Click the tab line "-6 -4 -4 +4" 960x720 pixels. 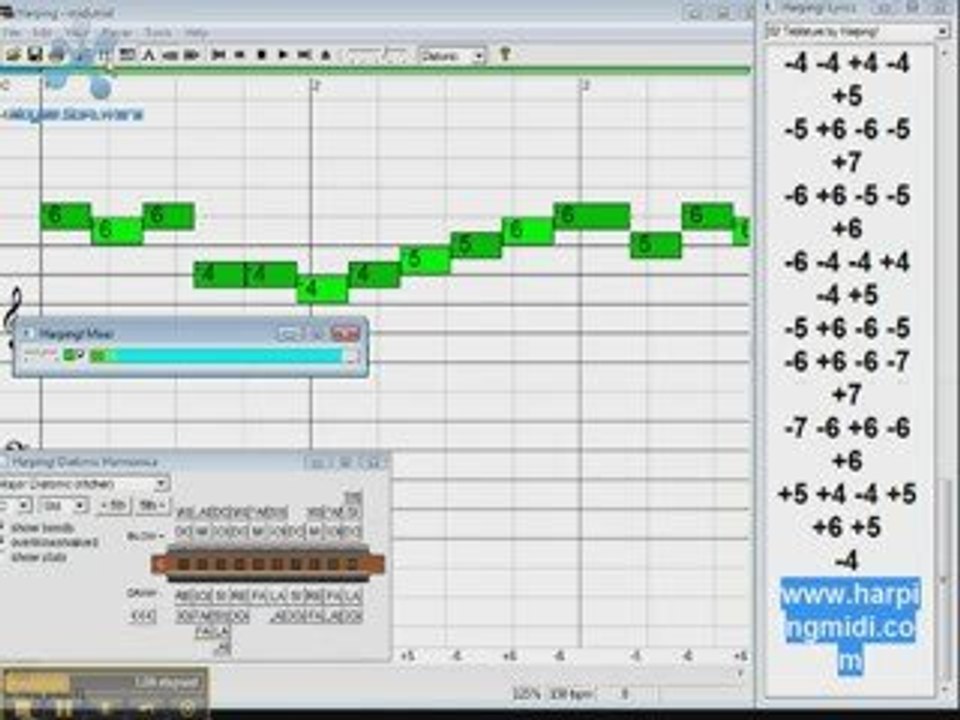pyautogui.click(x=847, y=262)
